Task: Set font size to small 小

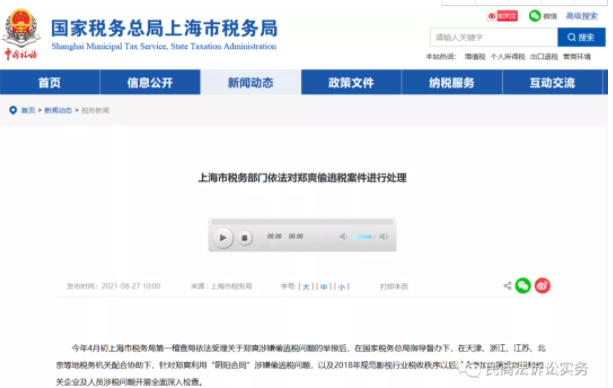Action: 342,287
